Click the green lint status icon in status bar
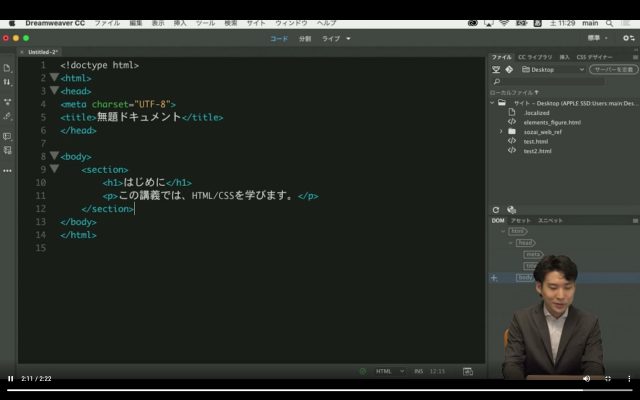The height and width of the screenshot is (400, 640). coord(362,371)
